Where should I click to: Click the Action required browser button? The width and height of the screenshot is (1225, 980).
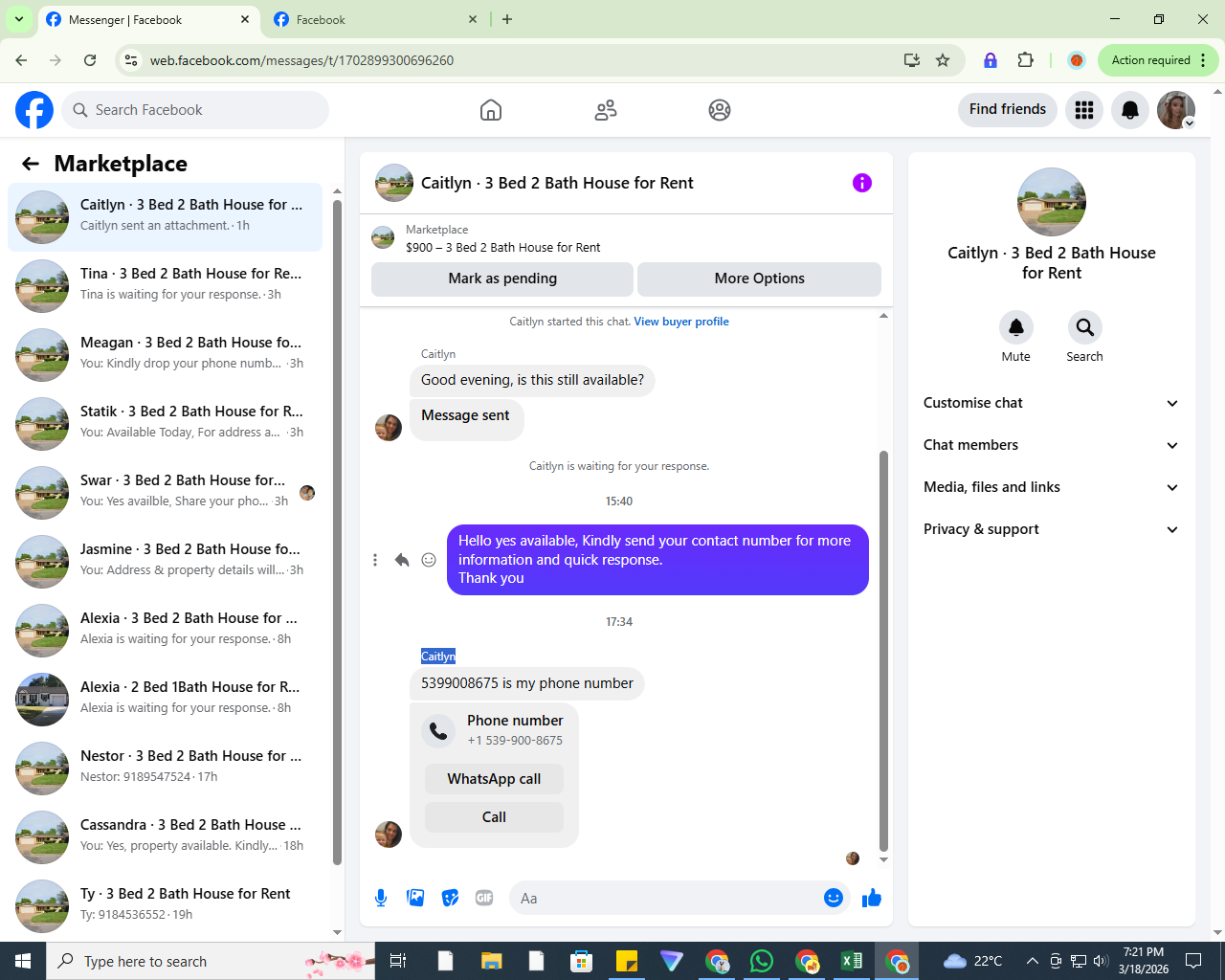click(1158, 60)
